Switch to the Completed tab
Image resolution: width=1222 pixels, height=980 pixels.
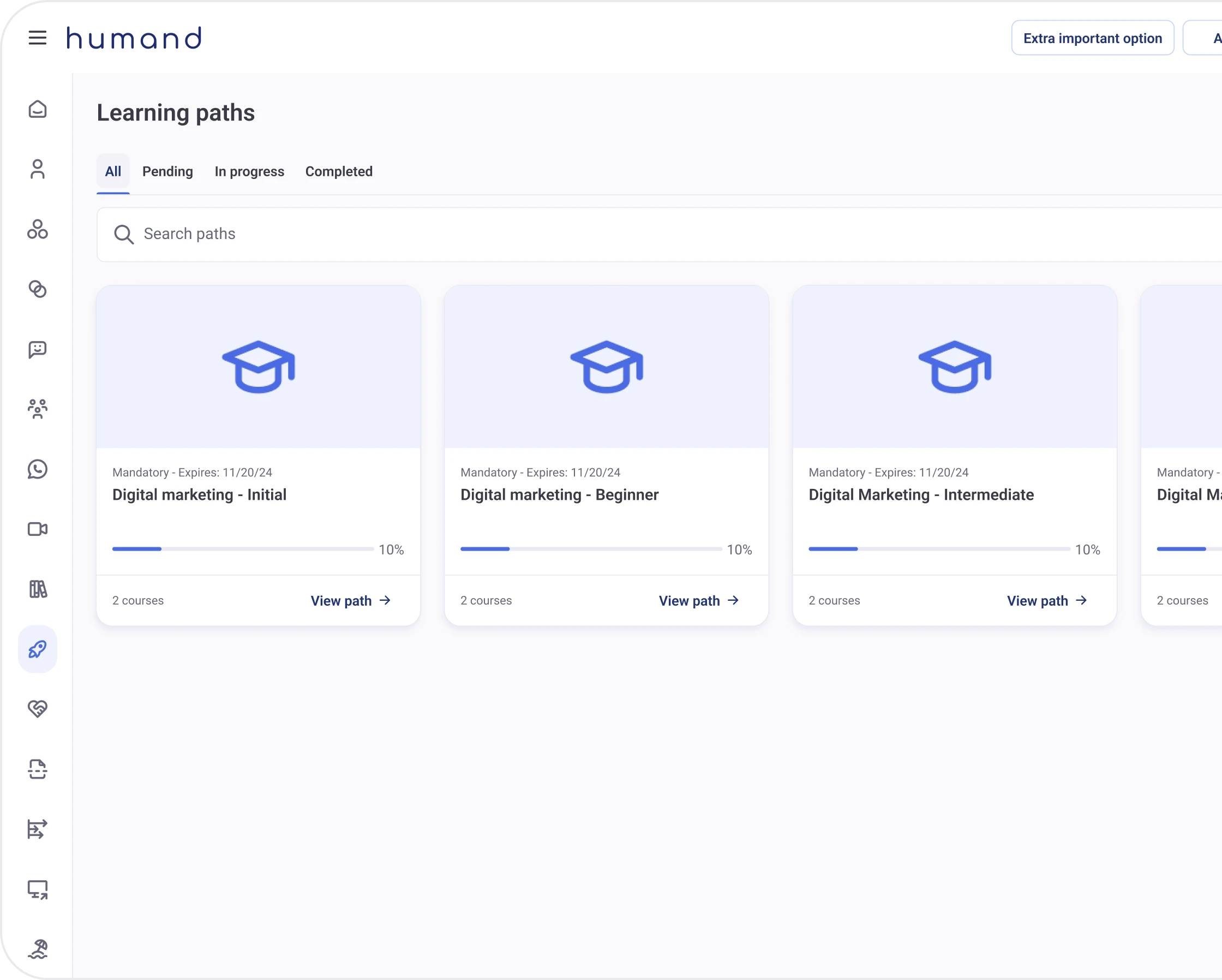(x=338, y=171)
